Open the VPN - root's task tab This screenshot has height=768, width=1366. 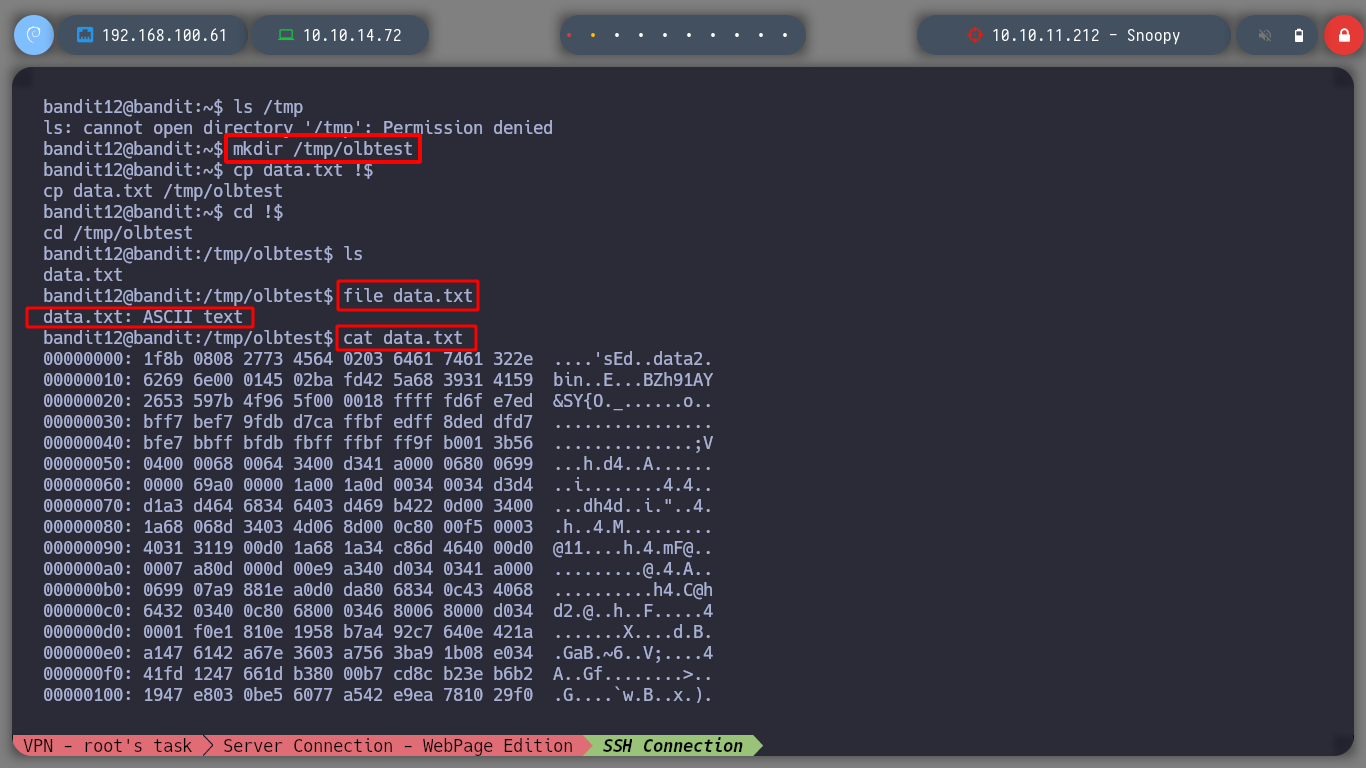tap(108, 746)
